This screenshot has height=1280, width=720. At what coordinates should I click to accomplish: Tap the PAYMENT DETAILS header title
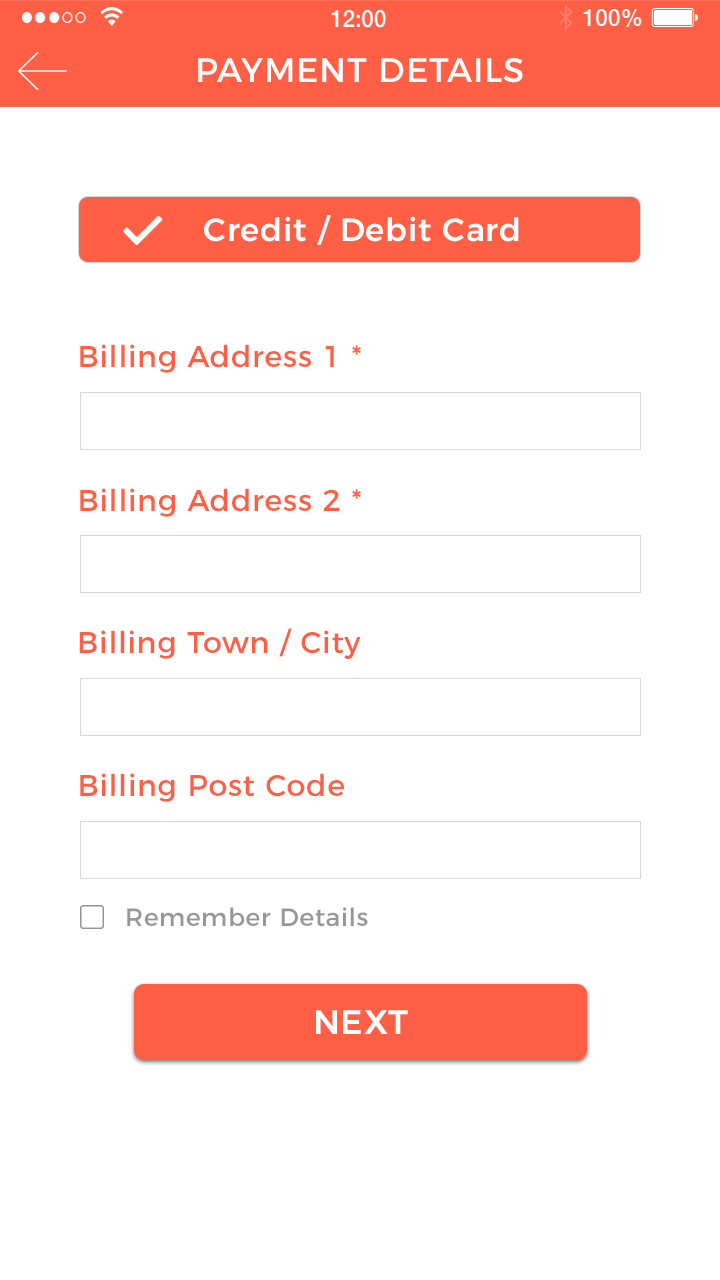(x=360, y=71)
